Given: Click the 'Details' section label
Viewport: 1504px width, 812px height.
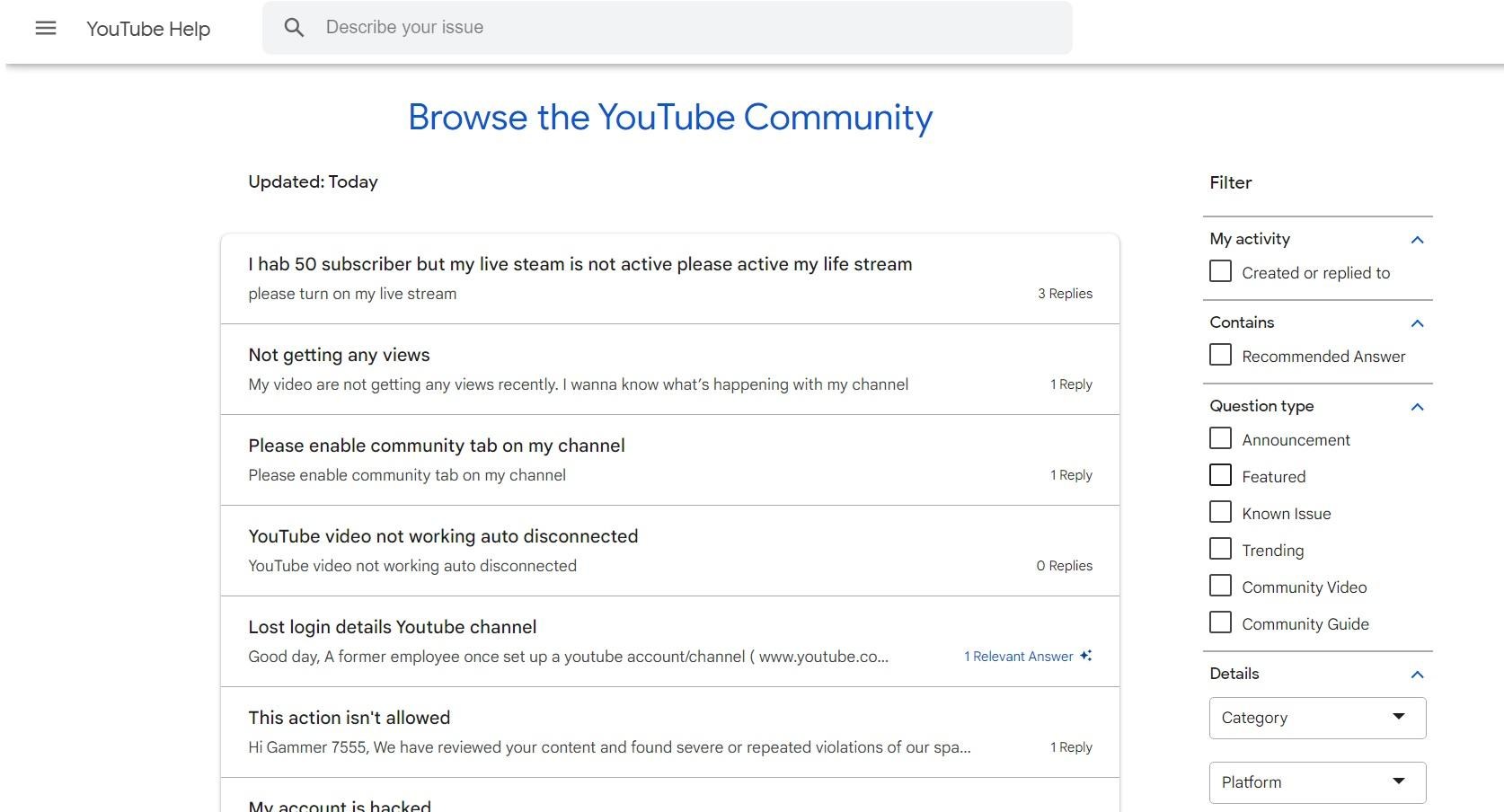Looking at the screenshot, I should (1234, 674).
